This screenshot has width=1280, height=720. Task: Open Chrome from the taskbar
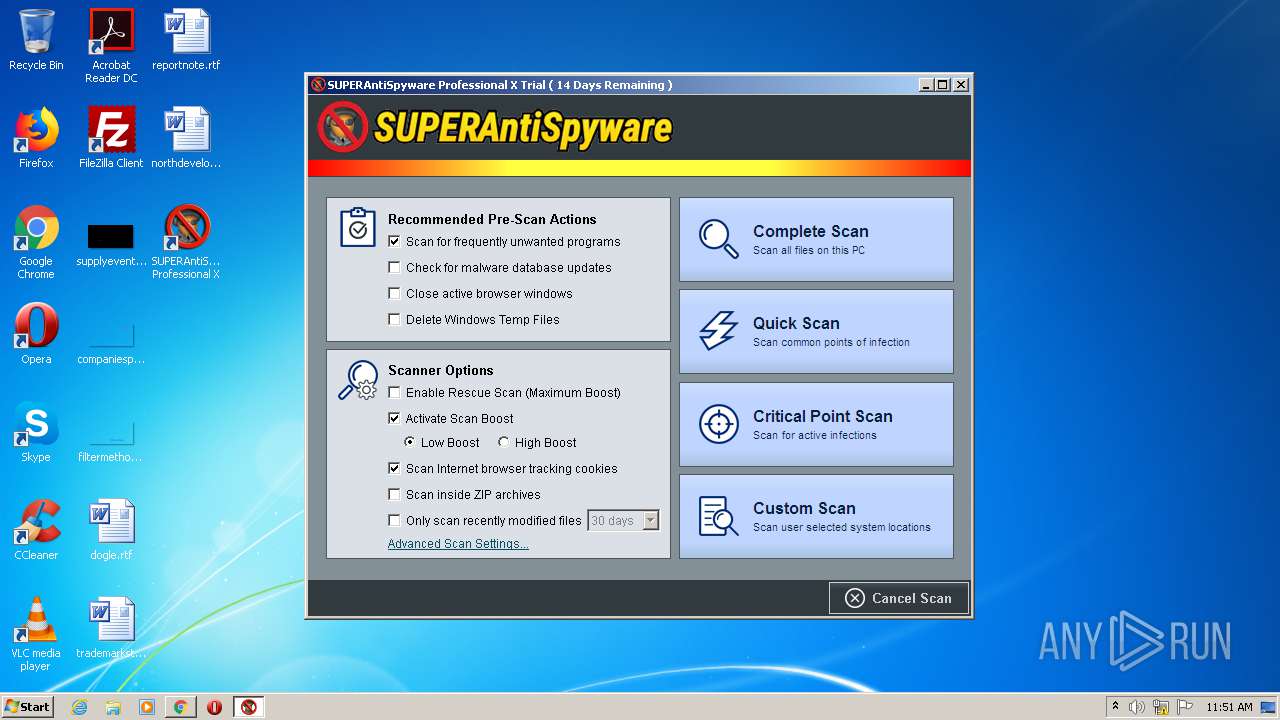point(180,707)
